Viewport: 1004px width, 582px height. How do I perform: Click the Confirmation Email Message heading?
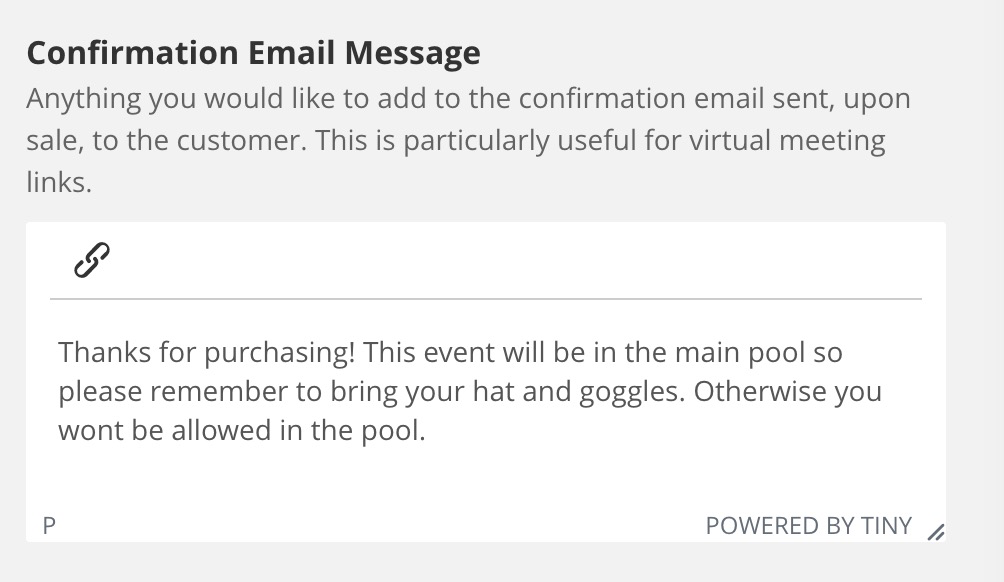(254, 53)
